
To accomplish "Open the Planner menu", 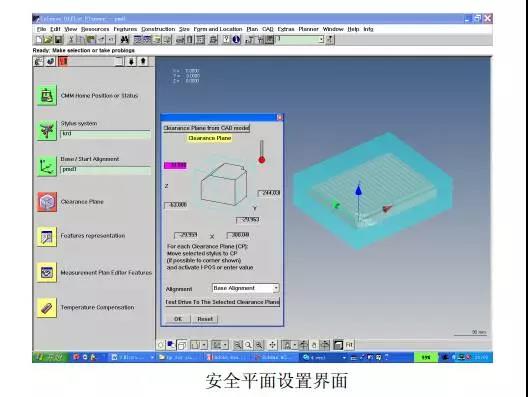I will pyautogui.click(x=308, y=29).
